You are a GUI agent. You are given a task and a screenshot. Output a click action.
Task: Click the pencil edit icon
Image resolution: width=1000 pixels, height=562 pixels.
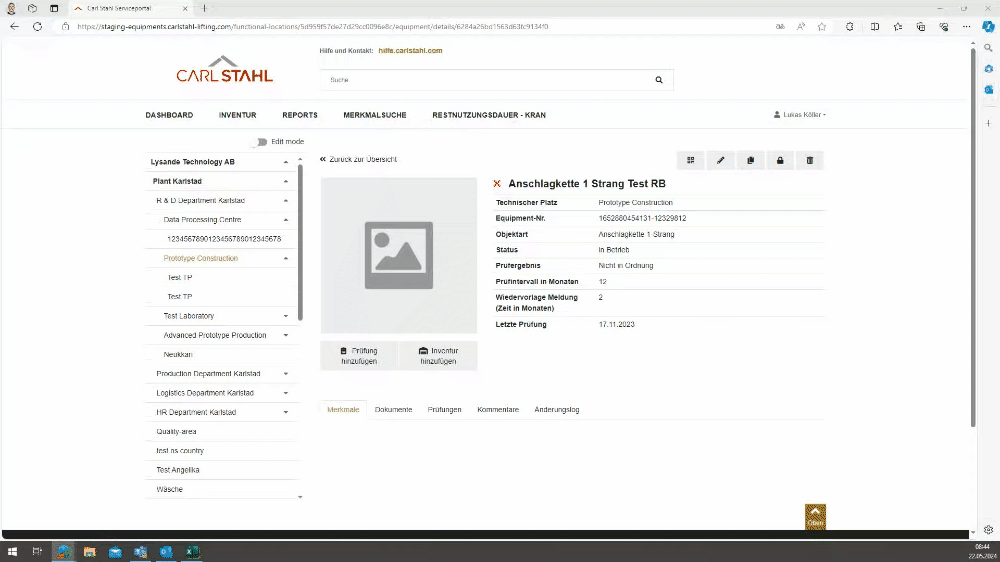(720, 160)
